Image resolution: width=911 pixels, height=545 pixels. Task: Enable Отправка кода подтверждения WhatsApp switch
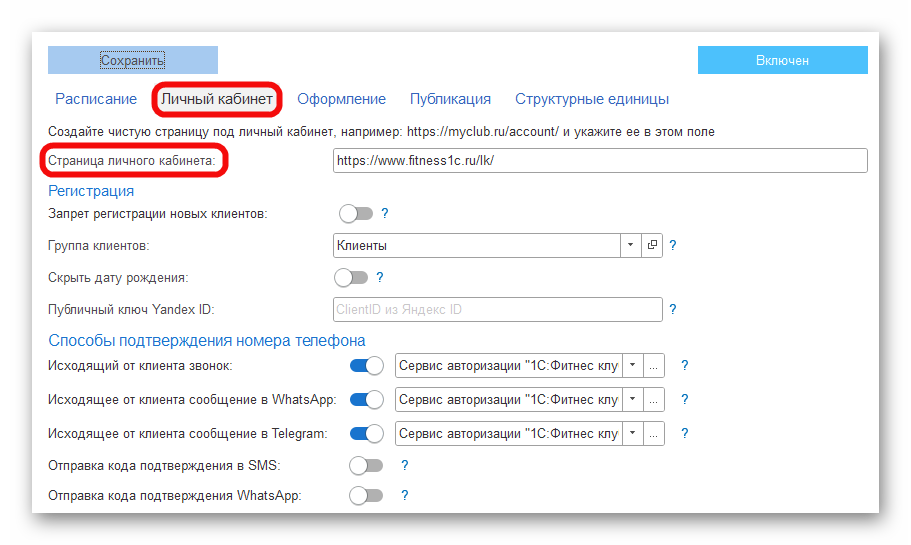[x=366, y=496]
